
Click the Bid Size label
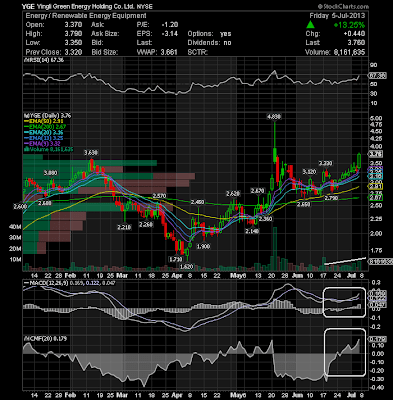pos(104,52)
